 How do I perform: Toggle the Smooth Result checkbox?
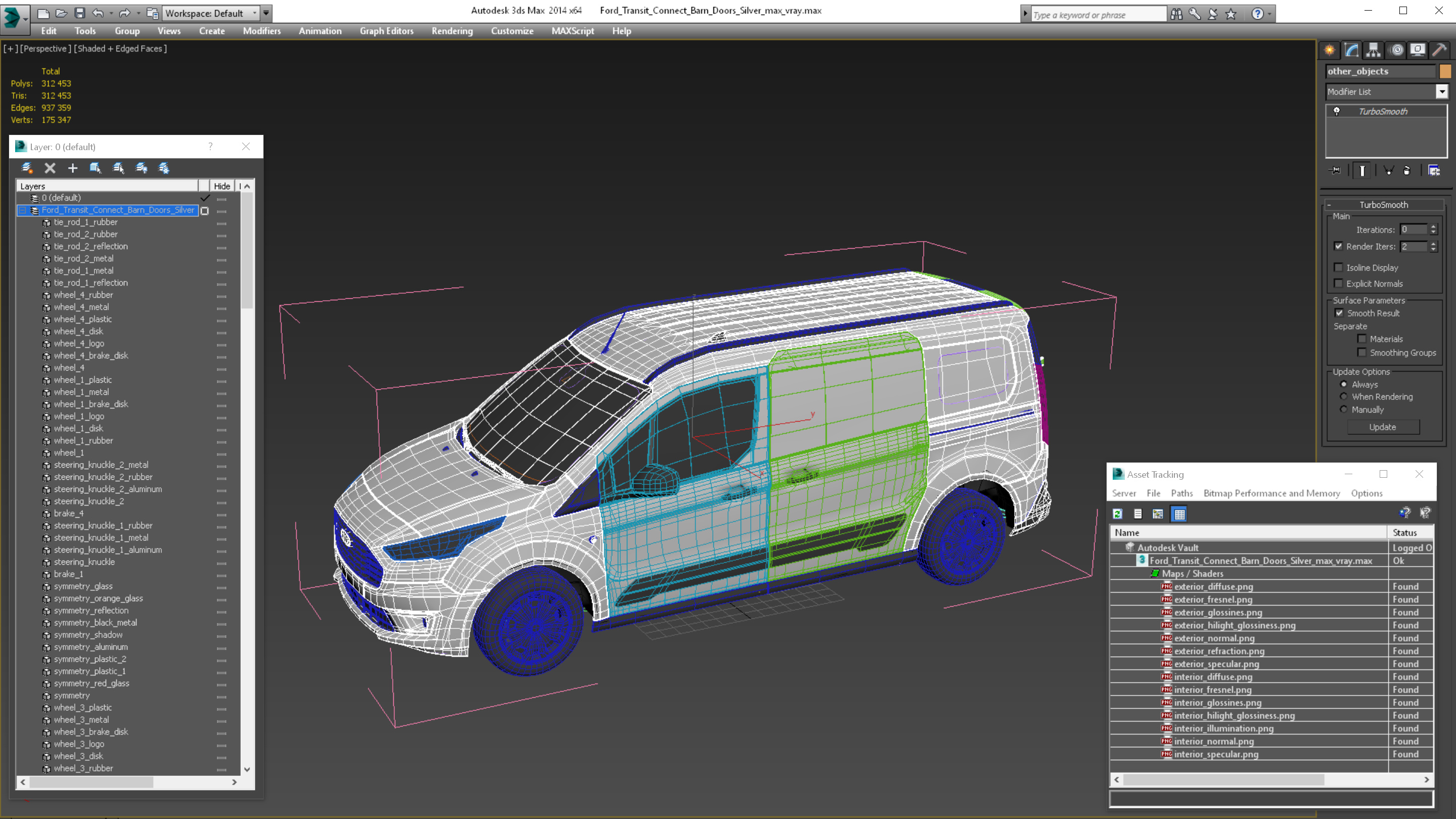[1339, 312]
